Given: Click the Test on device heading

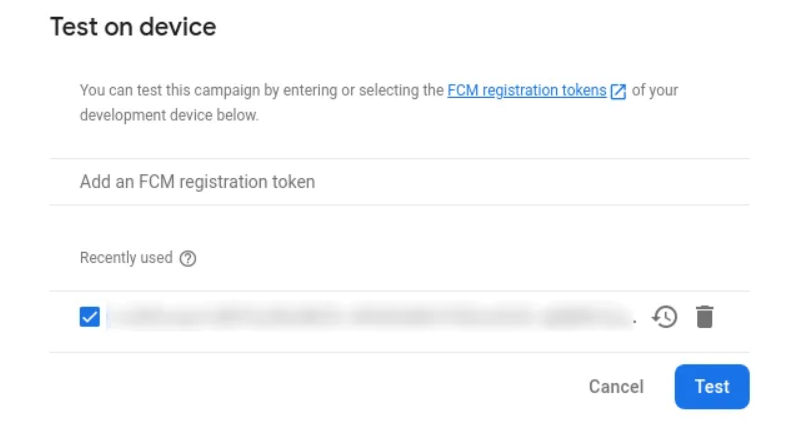Looking at the screenshot, I should tap(133, 27).
